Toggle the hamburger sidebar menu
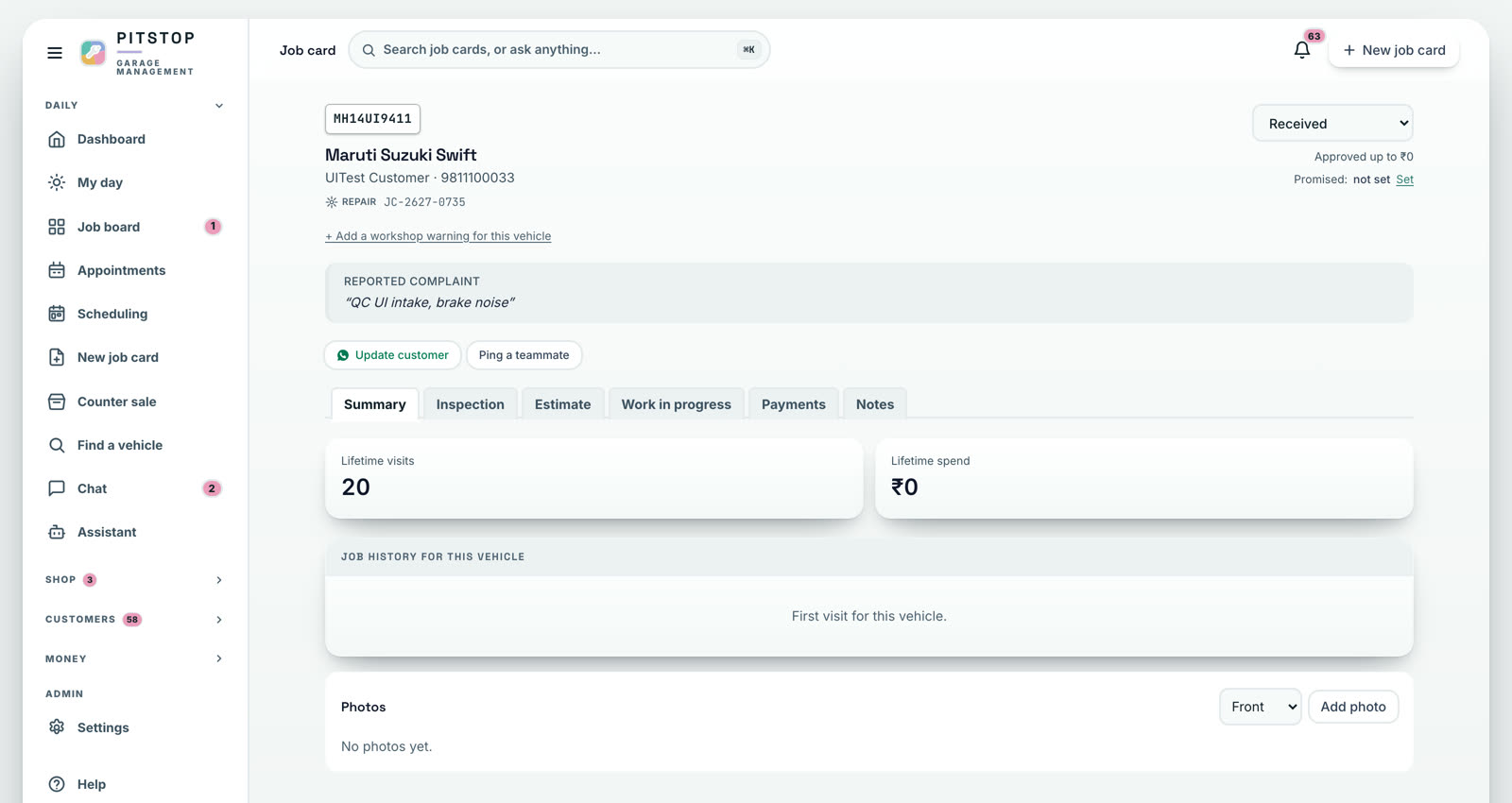The image size is (1512, 803). tap(55, 53)
